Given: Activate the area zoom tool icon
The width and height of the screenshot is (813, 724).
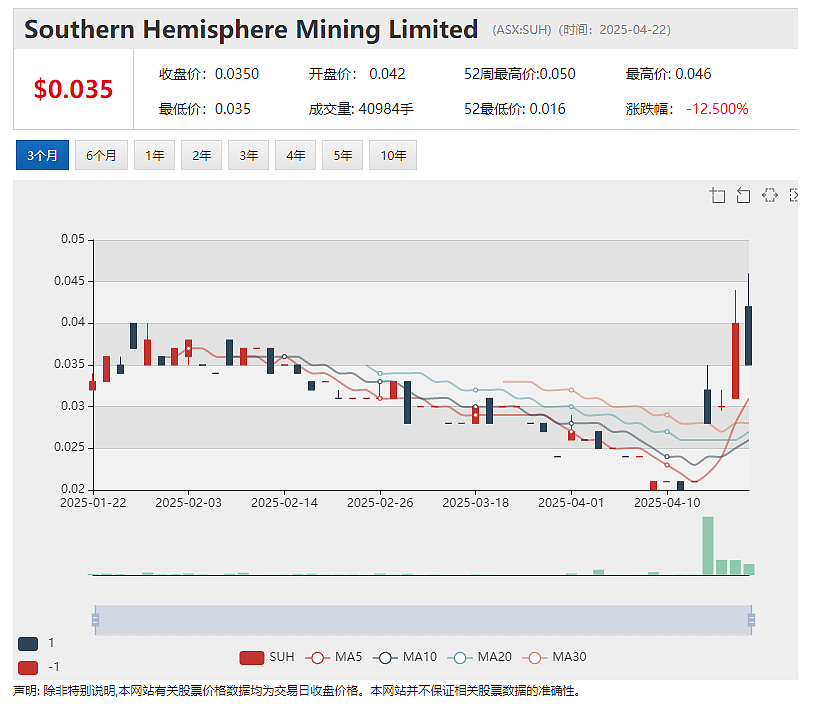Looking at the screenshot, I should (x=718, y=196).
